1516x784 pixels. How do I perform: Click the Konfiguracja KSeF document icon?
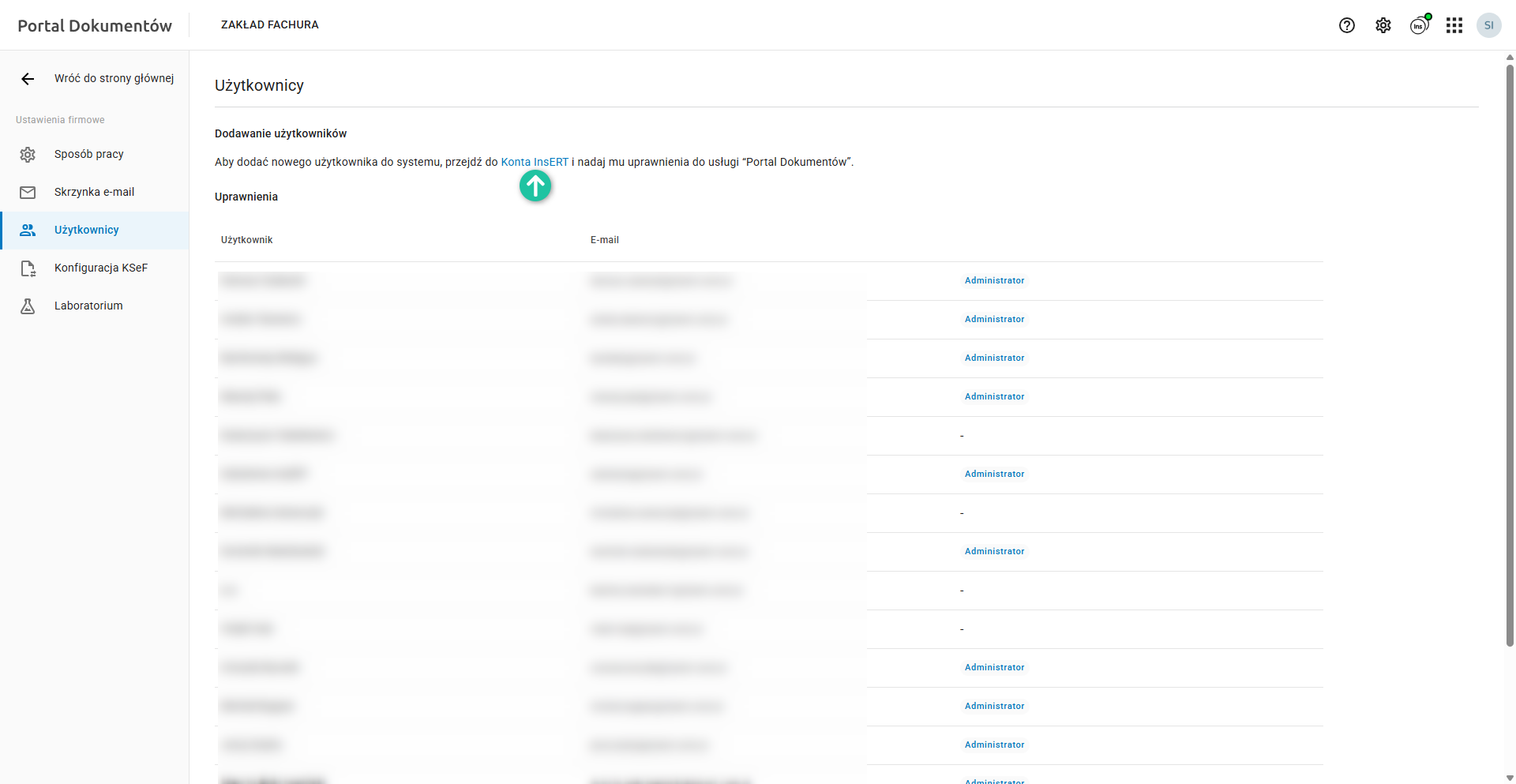click(x=28, y=268)
